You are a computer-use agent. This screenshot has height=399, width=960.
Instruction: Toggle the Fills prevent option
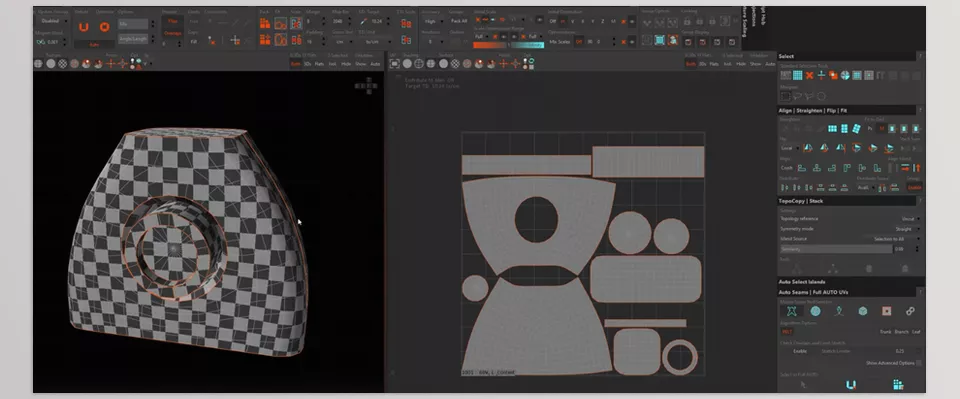(173, 21)
